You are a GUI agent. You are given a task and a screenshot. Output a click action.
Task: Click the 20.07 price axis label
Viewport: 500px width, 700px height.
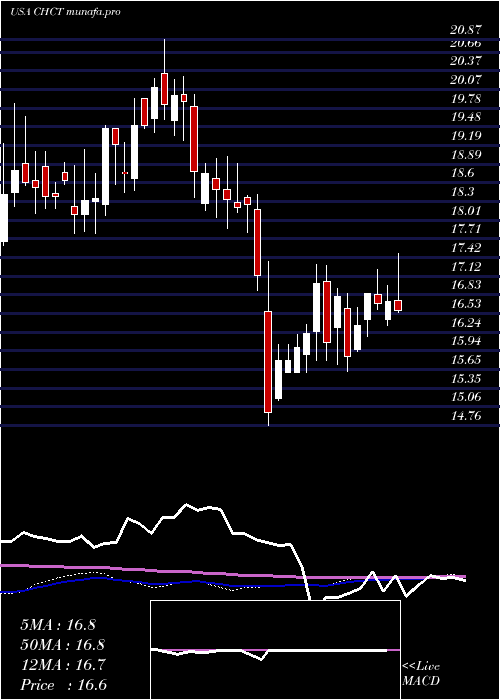point(466,80)
